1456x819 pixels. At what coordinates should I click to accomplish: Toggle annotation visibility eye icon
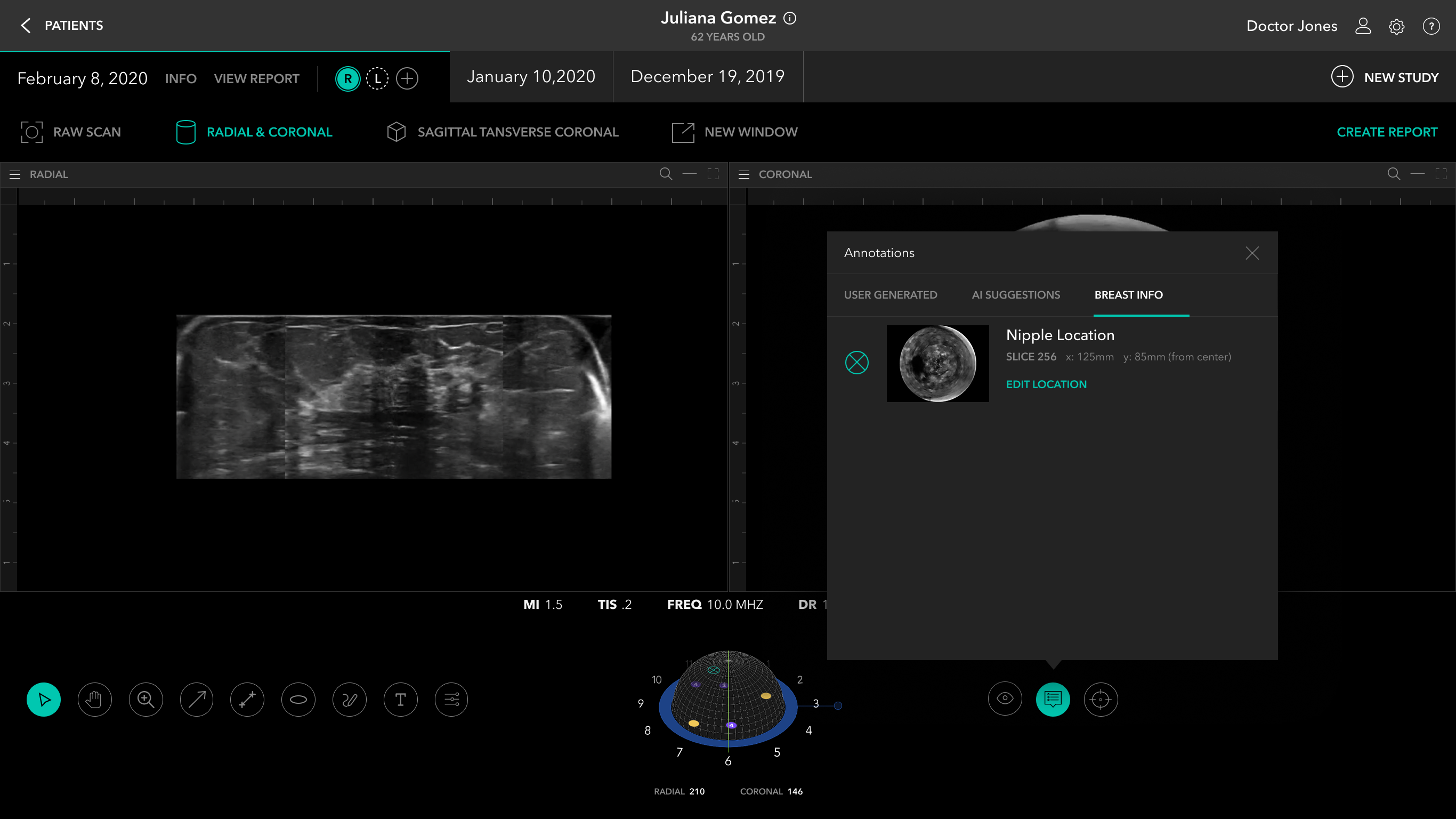[1005, 698]
